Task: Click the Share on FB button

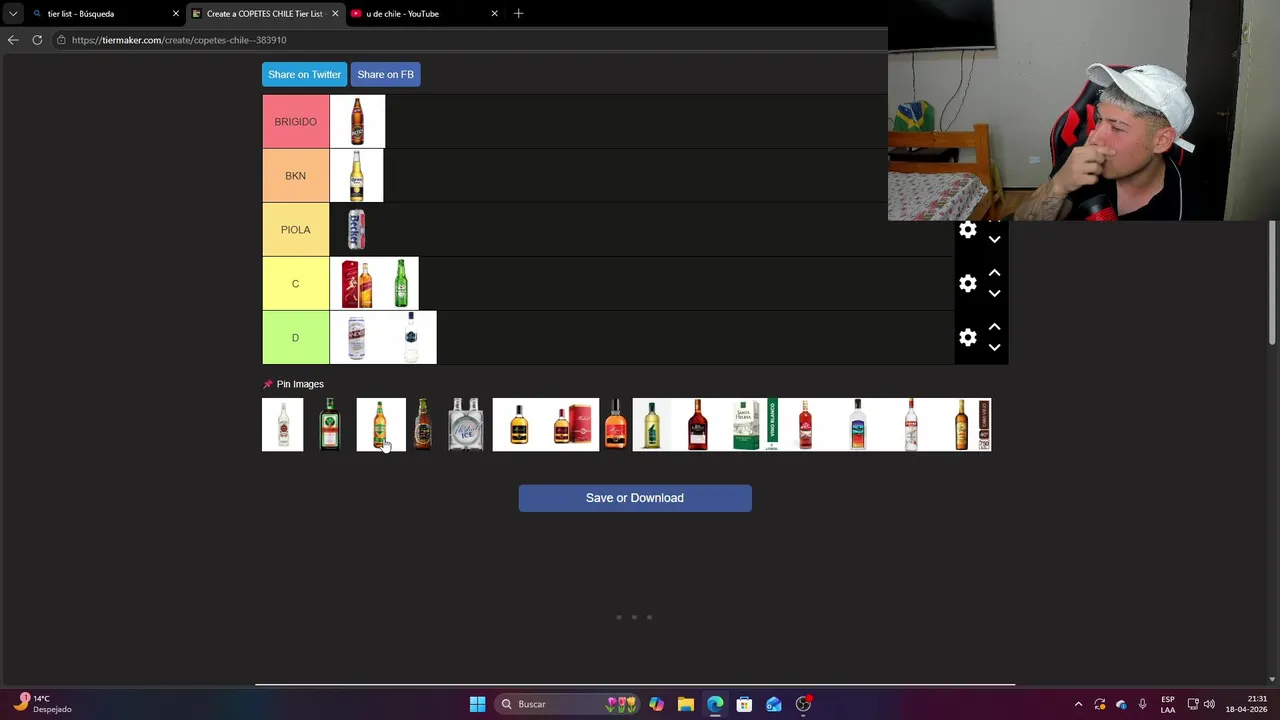Action: 385,74
